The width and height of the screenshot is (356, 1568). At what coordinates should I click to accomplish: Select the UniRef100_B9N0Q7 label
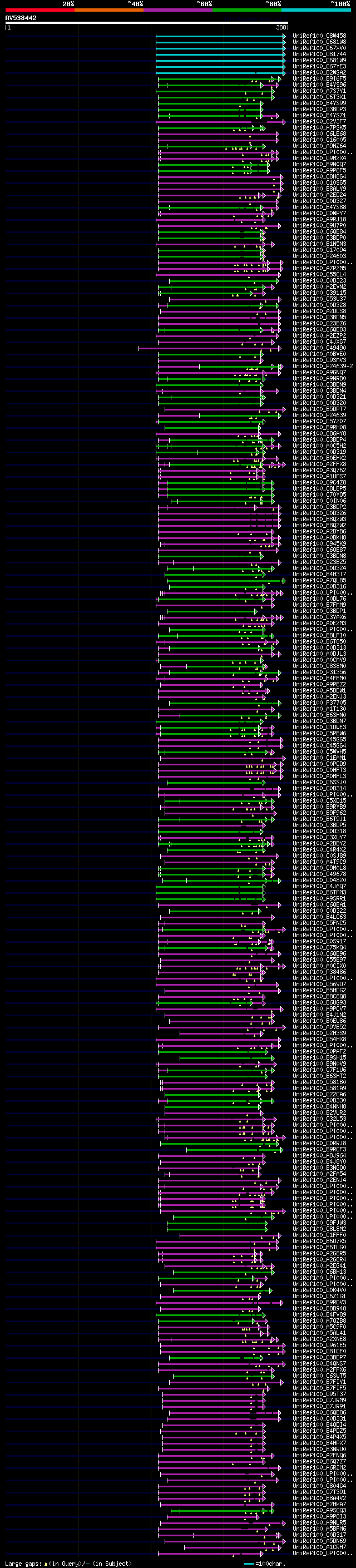pyautogui.click(x=319, y=164)
